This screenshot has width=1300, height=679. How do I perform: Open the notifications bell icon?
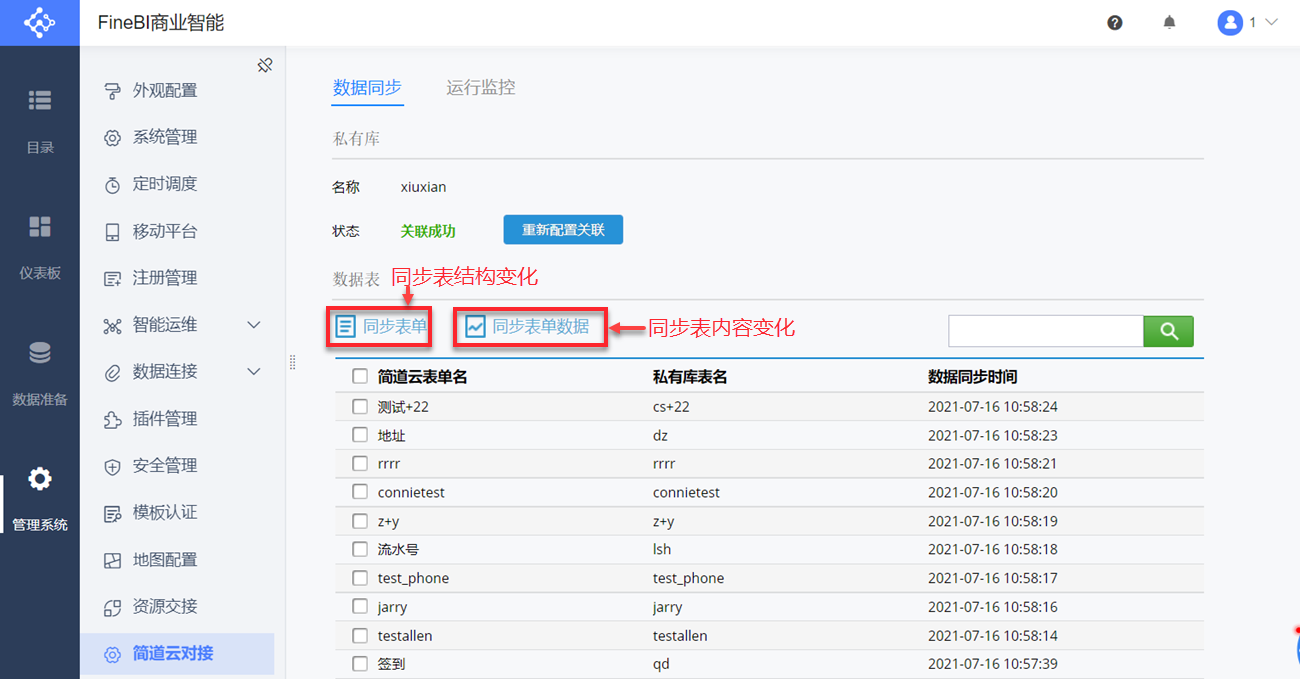point(1169,22)
